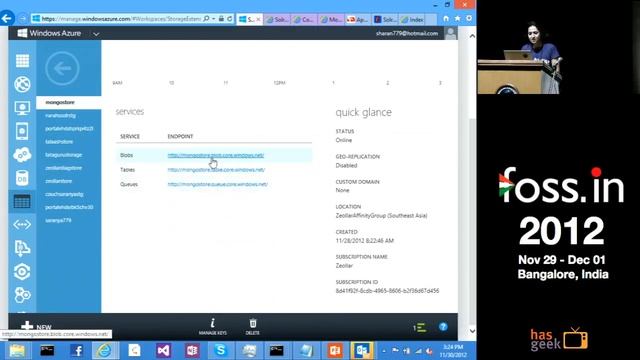Open Virtual Machines monitor icon in sidebar
Viewport: 640px width, 360px height.
[22, 108]
